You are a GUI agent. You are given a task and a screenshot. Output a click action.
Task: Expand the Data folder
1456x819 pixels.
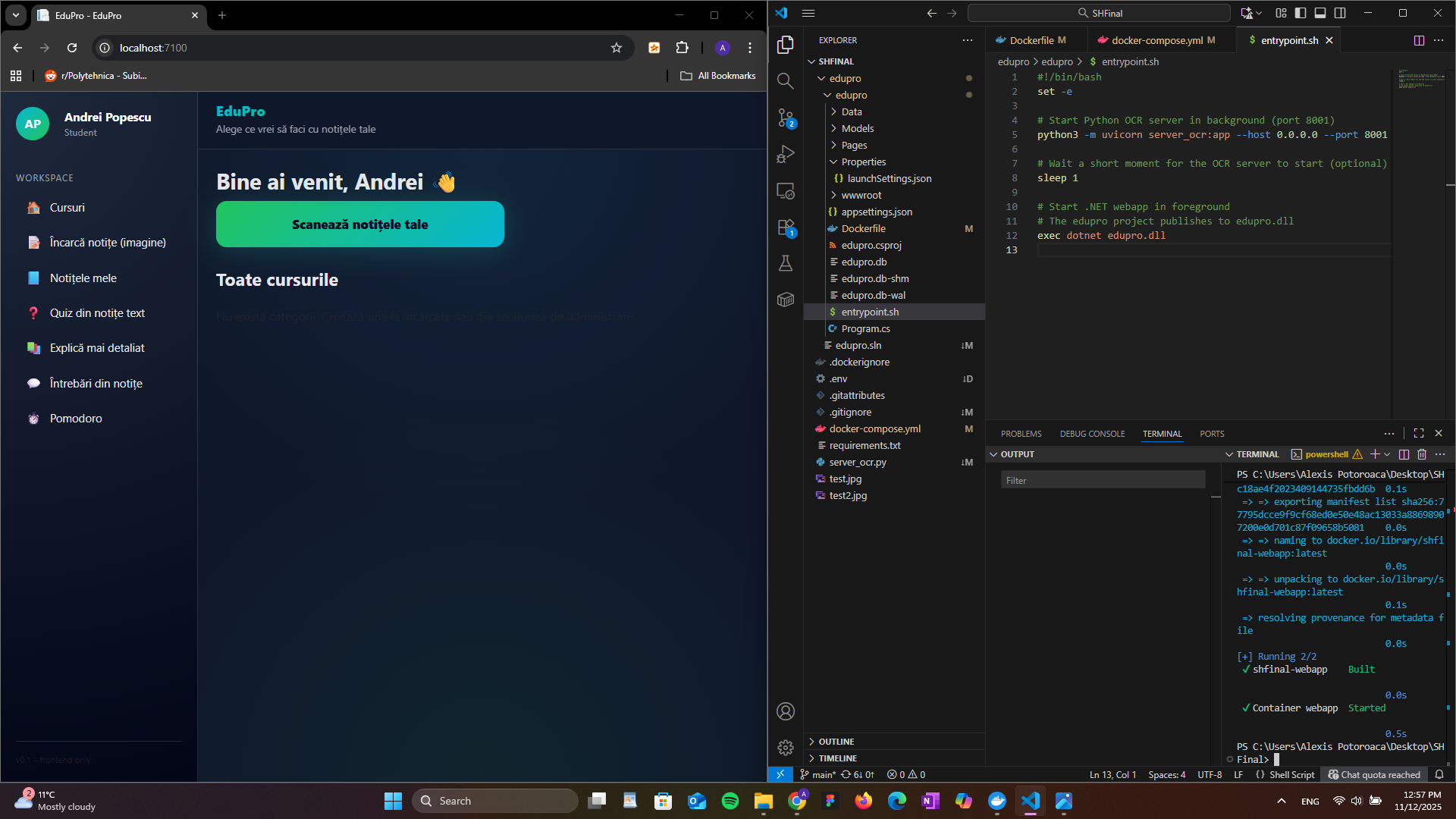pyautogui.click(x=852, y=111)
